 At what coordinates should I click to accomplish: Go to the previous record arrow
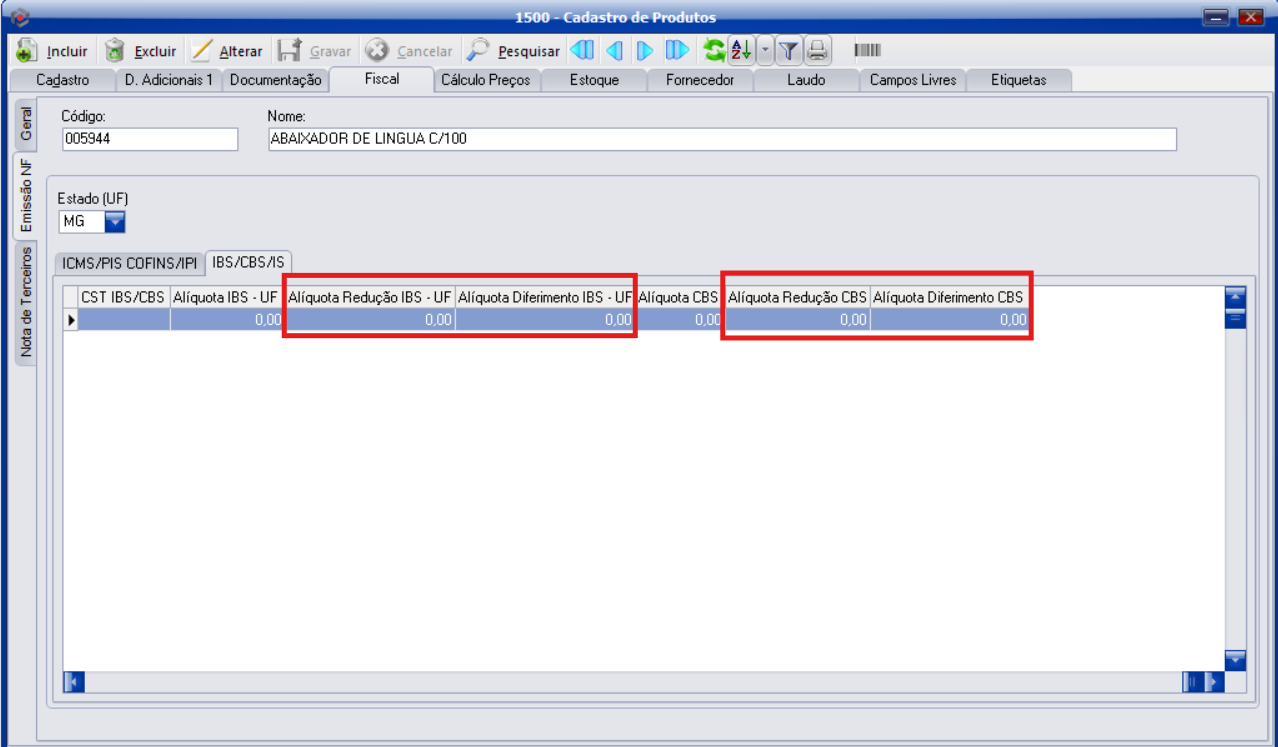coord(614,51)
